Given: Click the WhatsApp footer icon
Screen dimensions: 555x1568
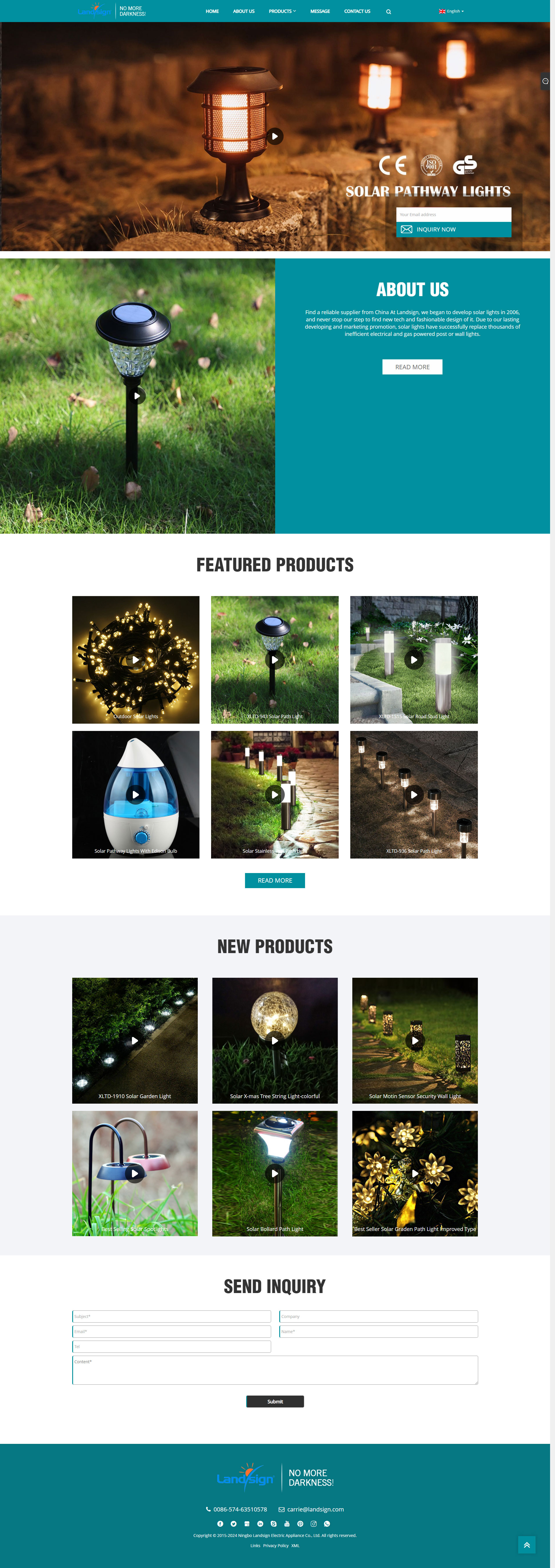Looking at the screenshot, I should (x=327, y=1524).
